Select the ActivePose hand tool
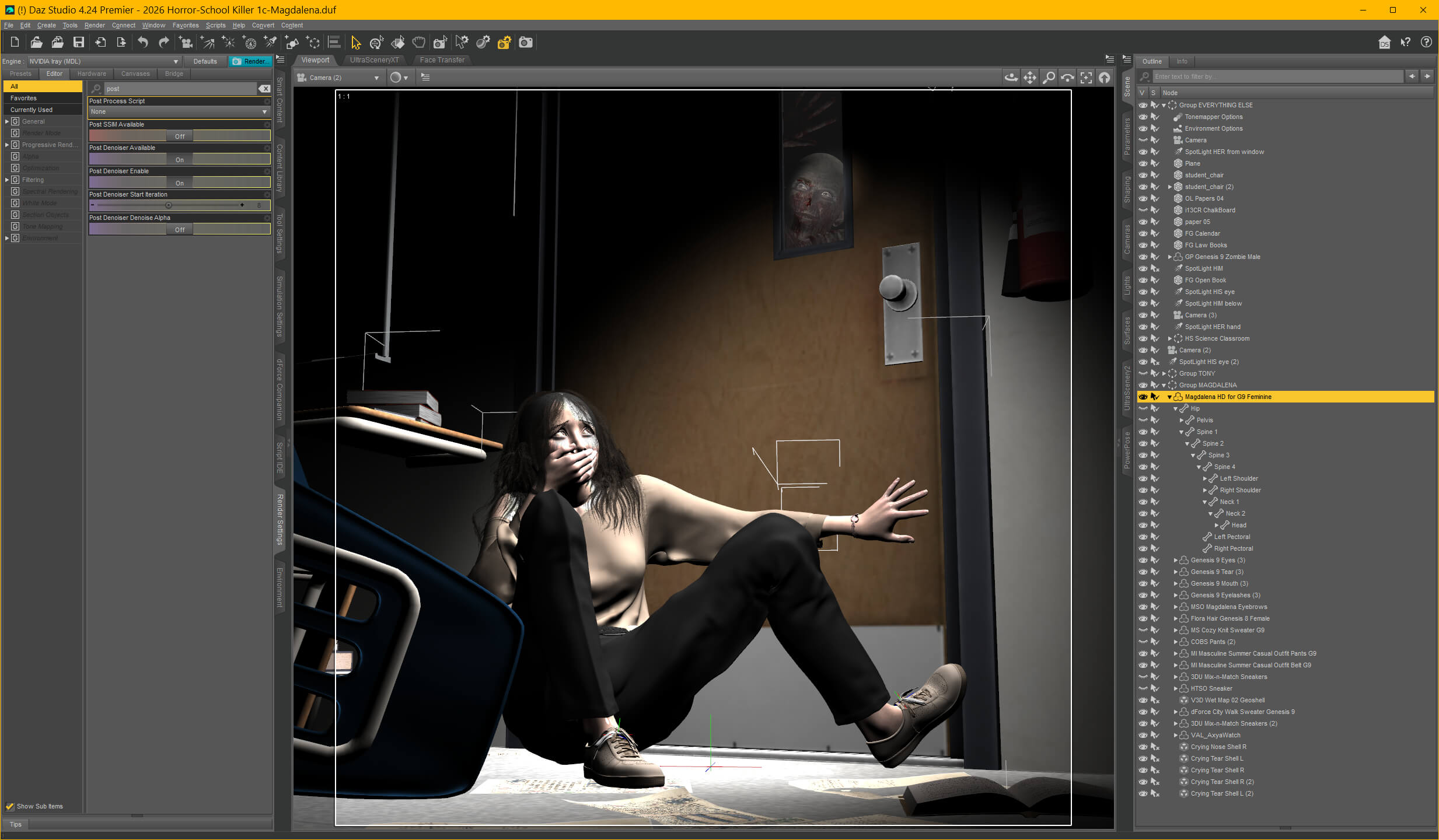 point(419,42)
